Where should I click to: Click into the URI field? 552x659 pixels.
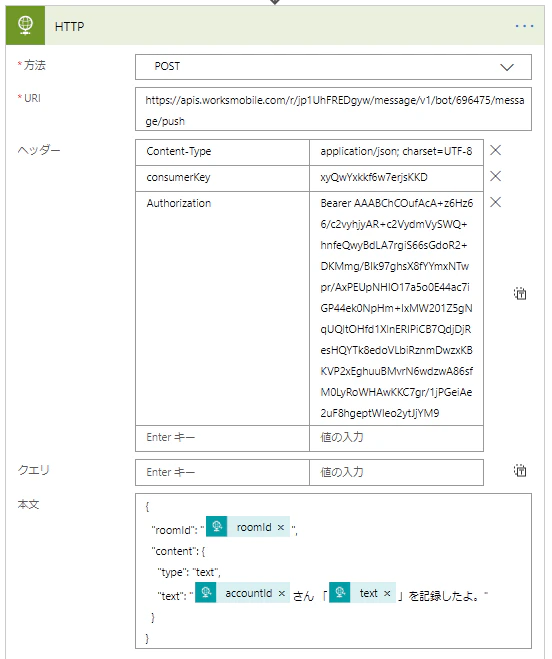(333, 109)
